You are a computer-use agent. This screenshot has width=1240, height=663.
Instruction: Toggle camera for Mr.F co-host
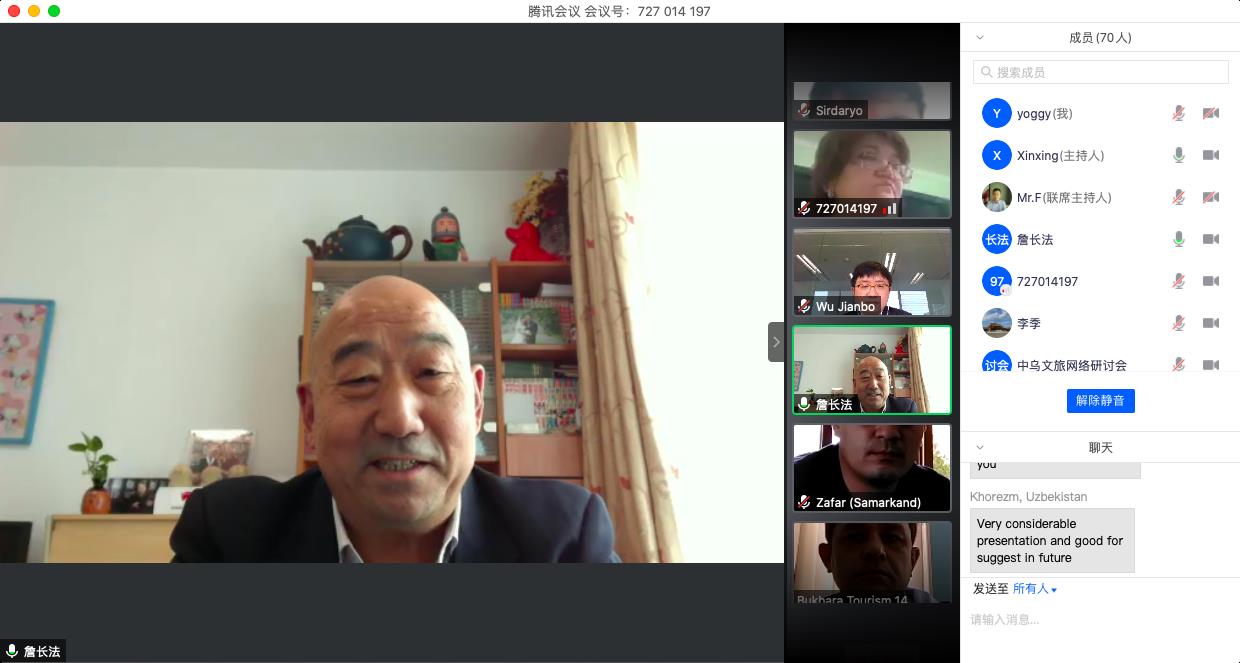click(x=1210, y=197)
